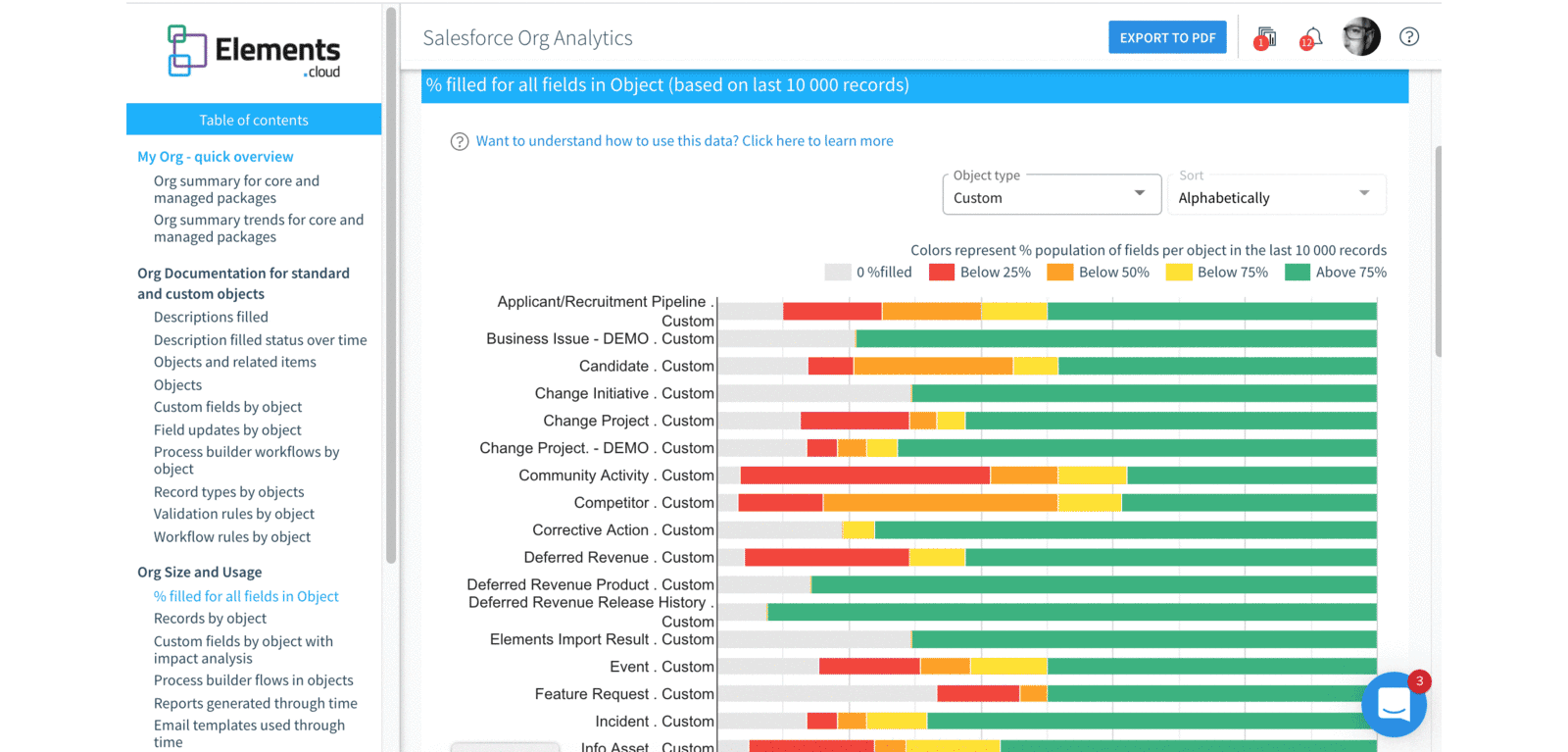1568x752 pixels.
Task: Click the Business Issue - DEMO chart bar
Action: coord(1047,338)
